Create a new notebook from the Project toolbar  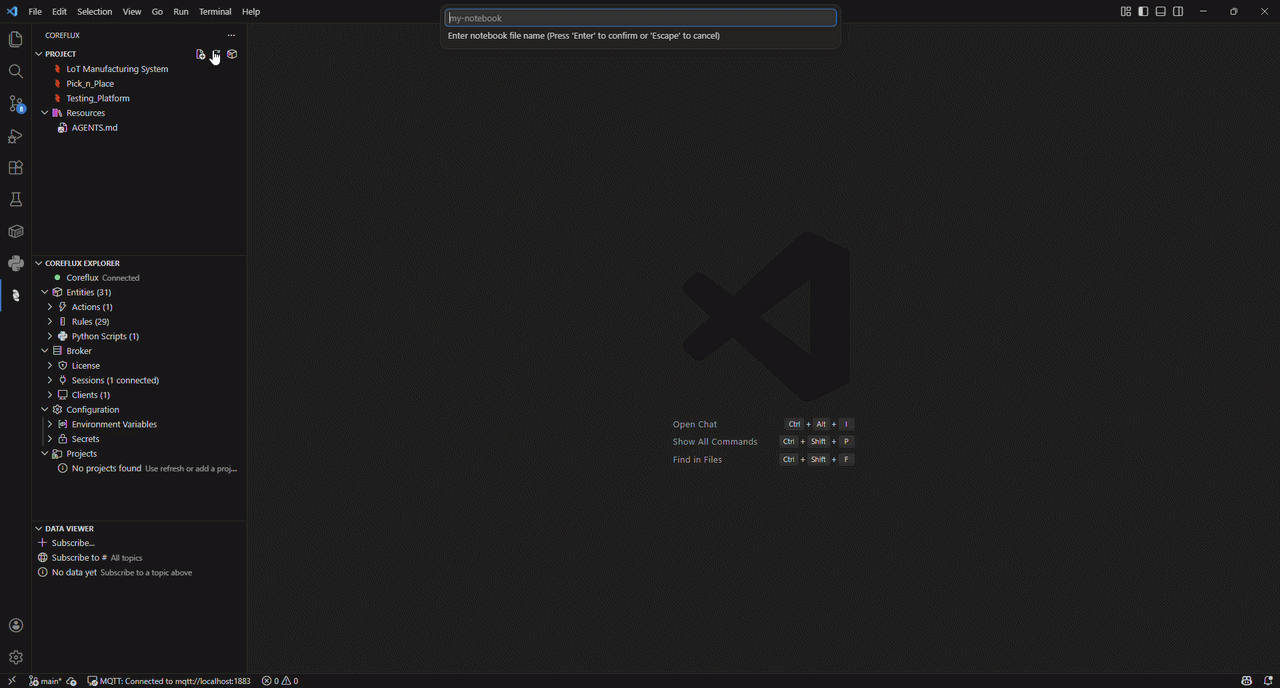click(216, 55)
